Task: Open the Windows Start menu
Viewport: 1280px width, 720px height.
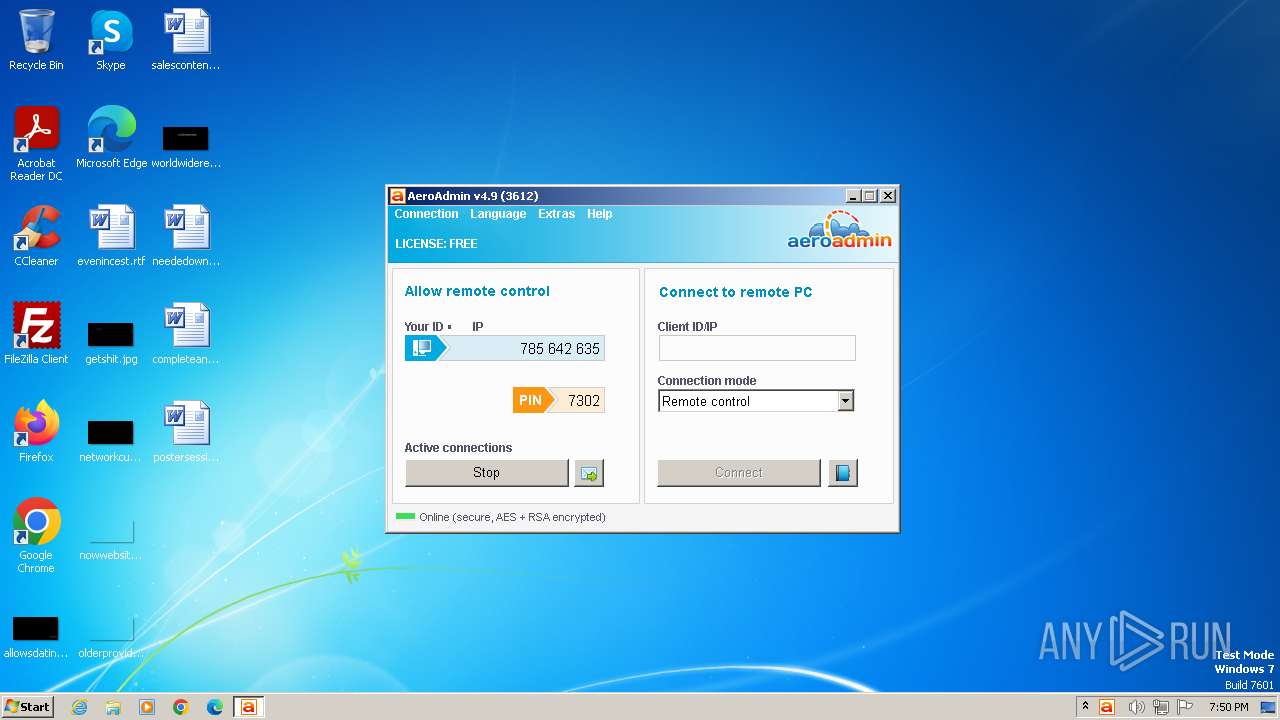Action: pyautogui.click(x=27, y=707)
